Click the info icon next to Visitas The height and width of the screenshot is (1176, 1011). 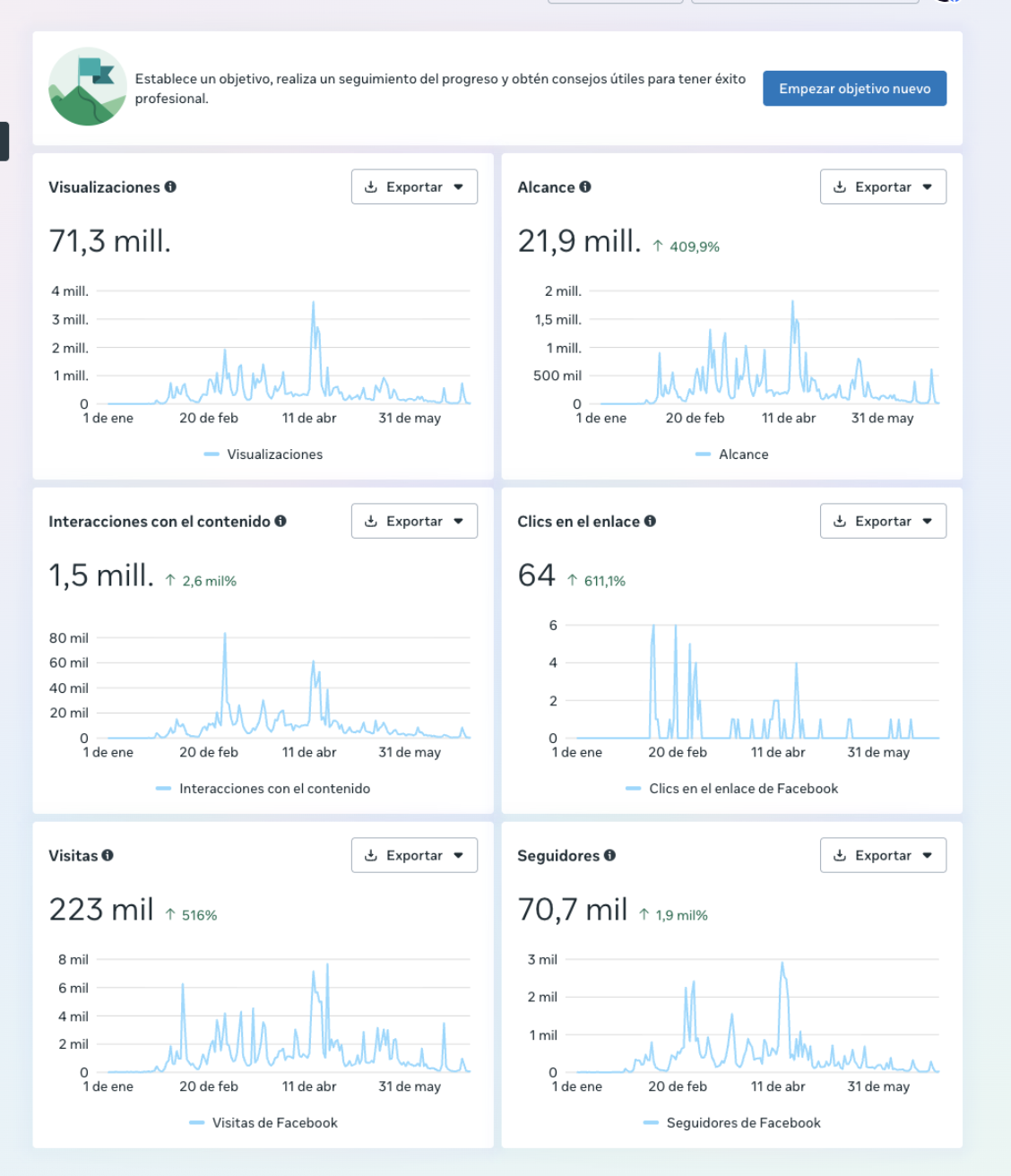108,855
